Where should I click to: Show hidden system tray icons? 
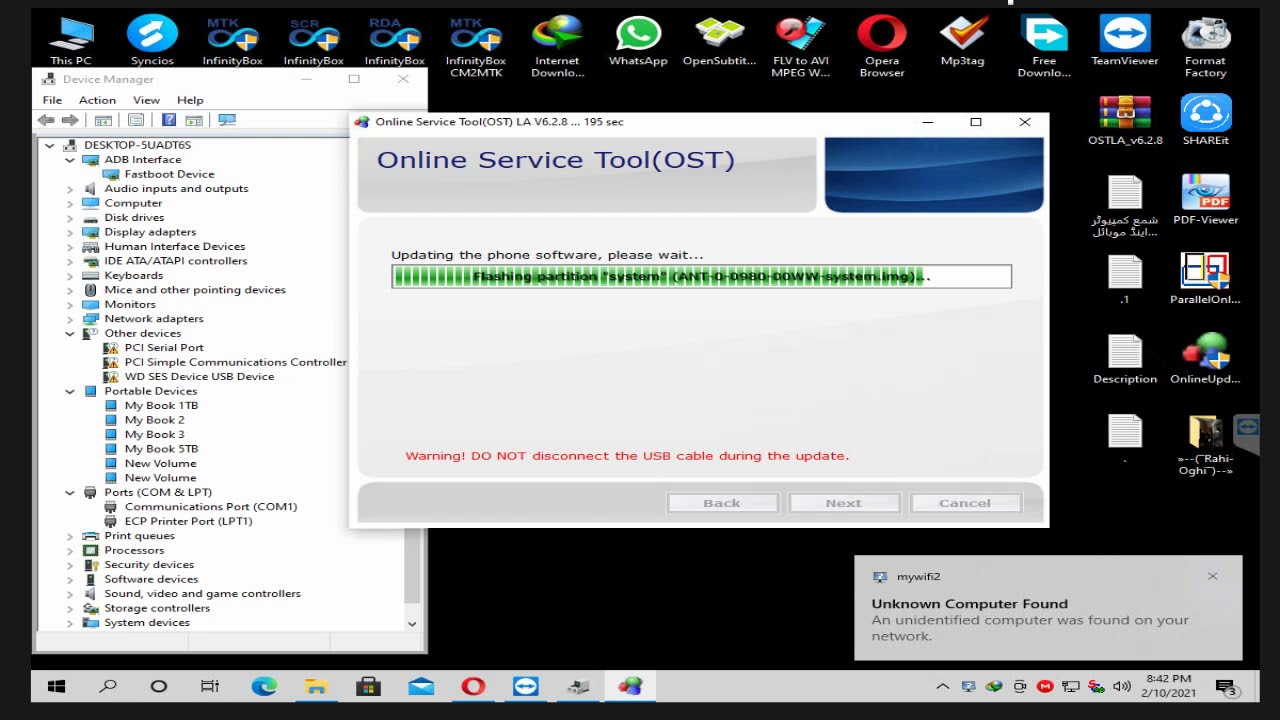tap(942, 686)
